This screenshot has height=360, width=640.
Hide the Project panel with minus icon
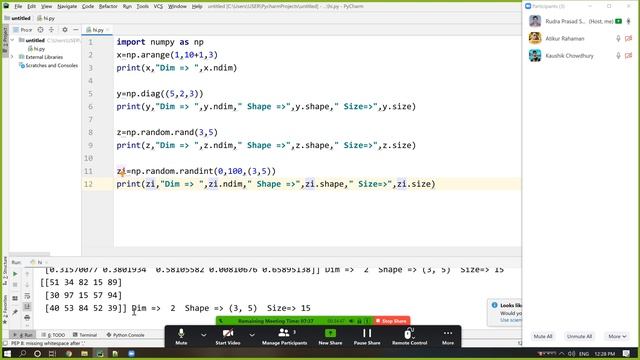coord(76,30)
